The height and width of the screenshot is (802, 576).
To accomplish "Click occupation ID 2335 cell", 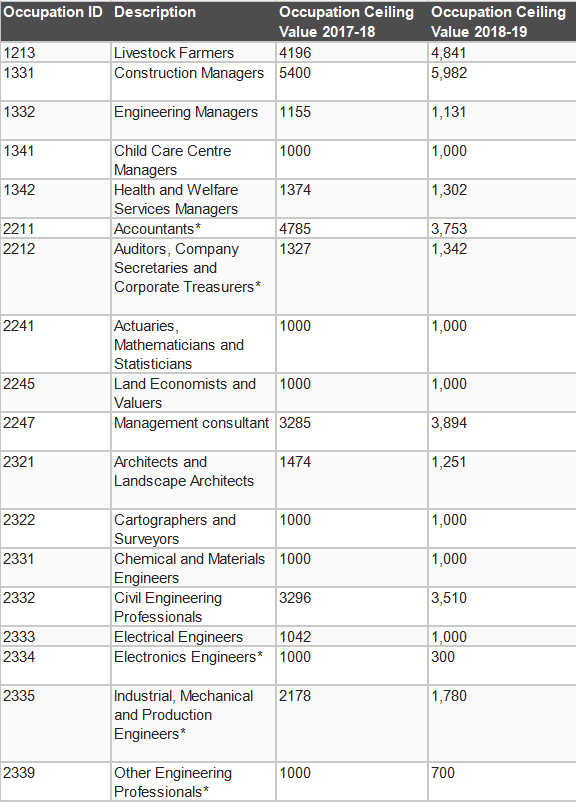I will click(55, 723).
